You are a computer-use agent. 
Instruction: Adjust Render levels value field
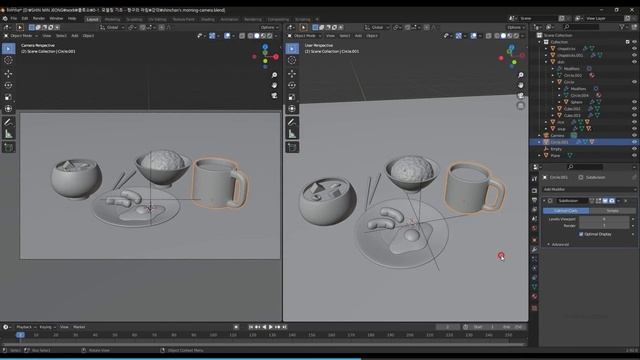tap(604, 226)
